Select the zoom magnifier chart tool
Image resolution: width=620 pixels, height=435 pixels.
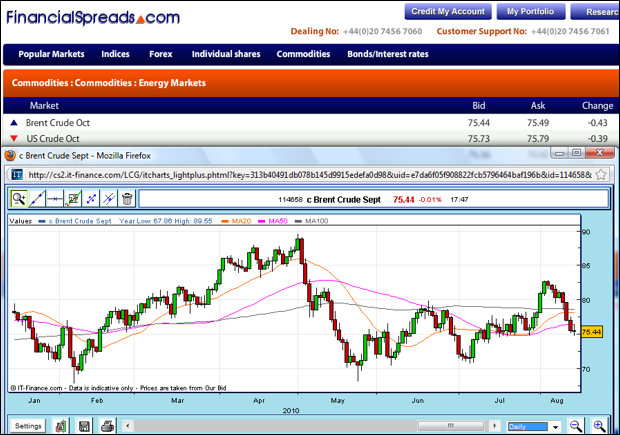coord(19,199)
